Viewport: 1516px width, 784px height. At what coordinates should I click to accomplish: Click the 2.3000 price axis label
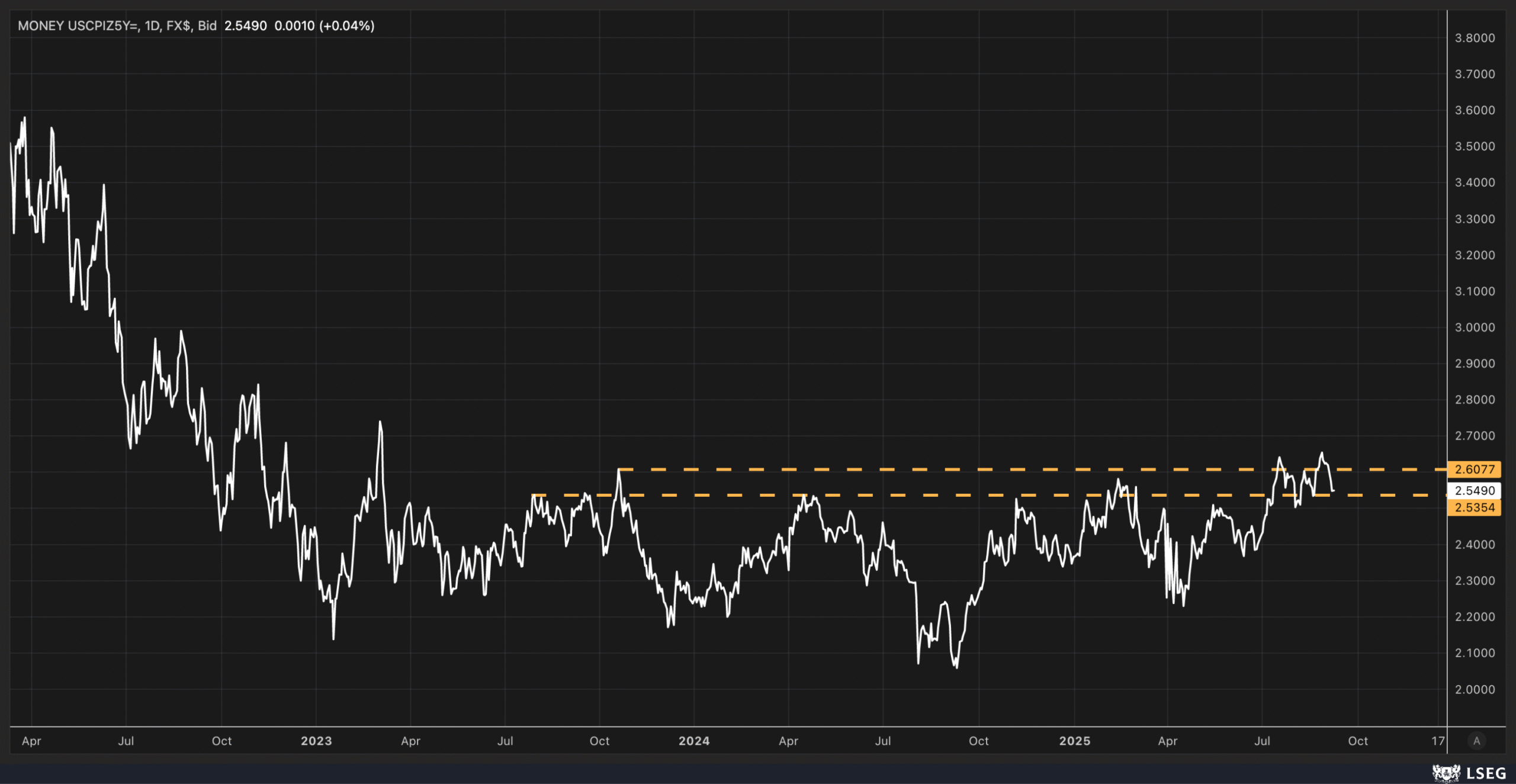click(x=1475, y=581)
